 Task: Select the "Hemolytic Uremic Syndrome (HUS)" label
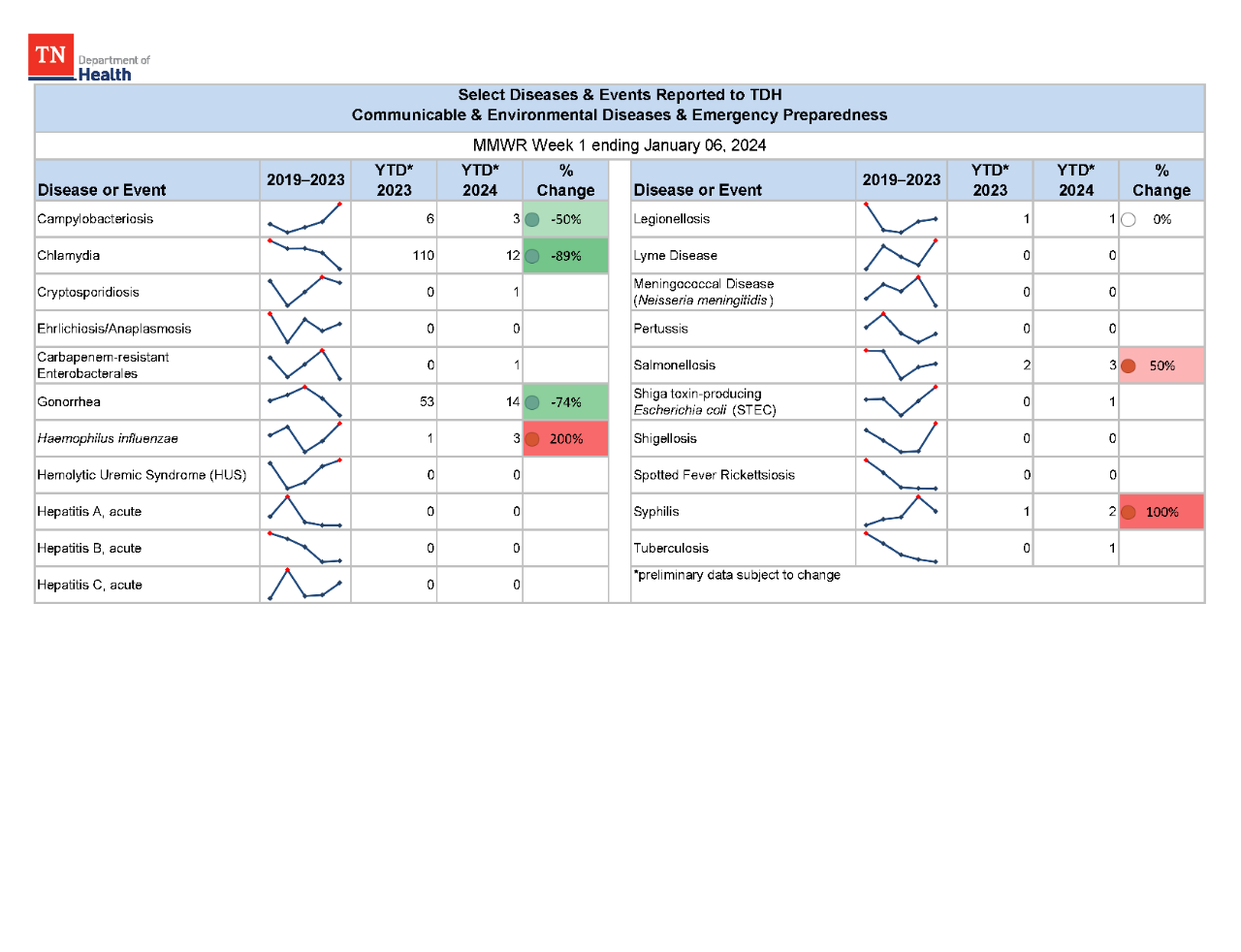[142, 475]
